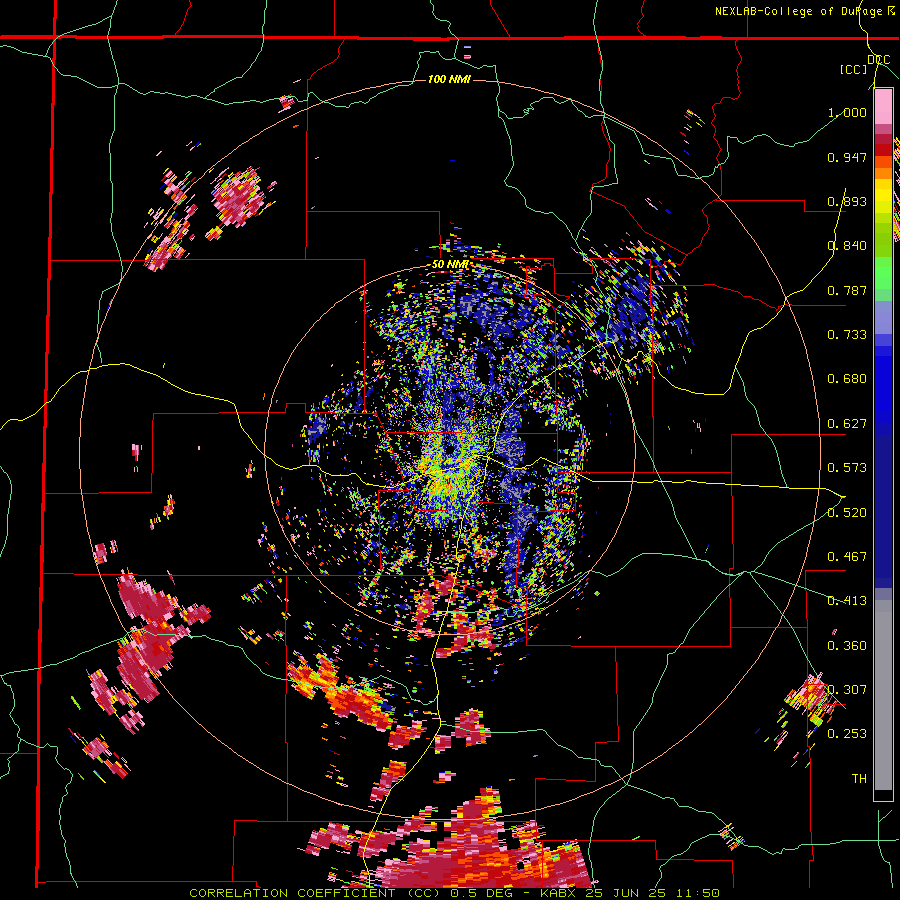Select the 0.947 color scale value

tap(847, 157)
